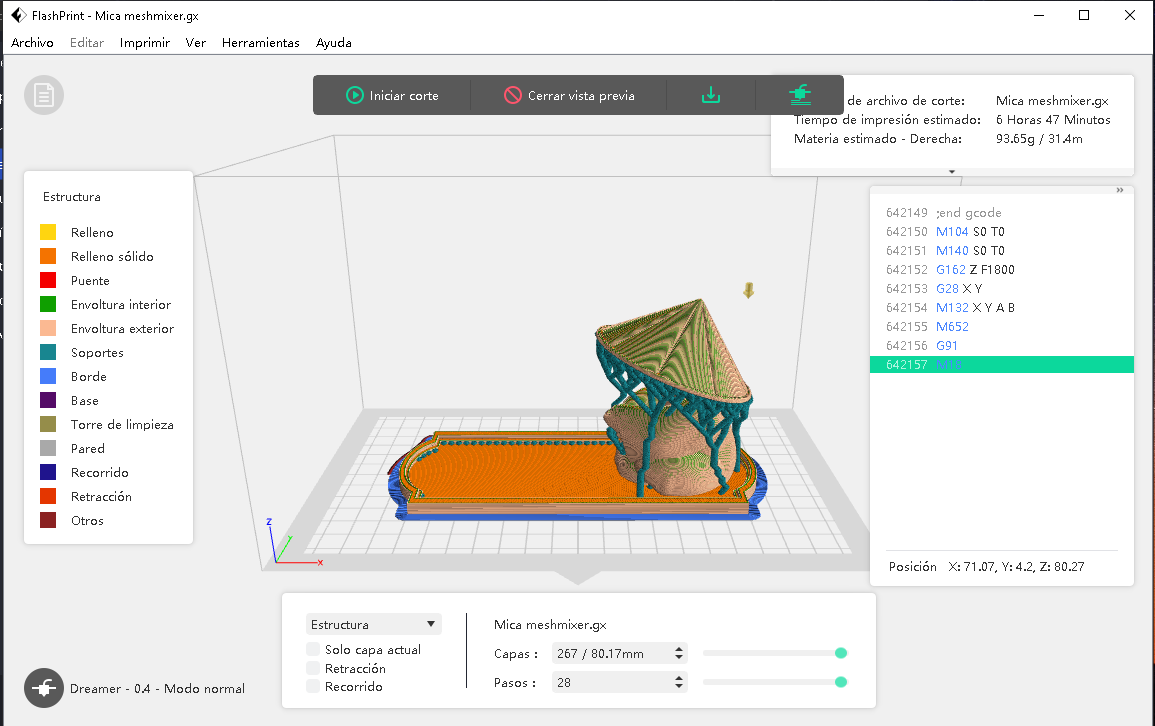
Task: Click the Capas spinner arrows
Action: click(679, 653)
